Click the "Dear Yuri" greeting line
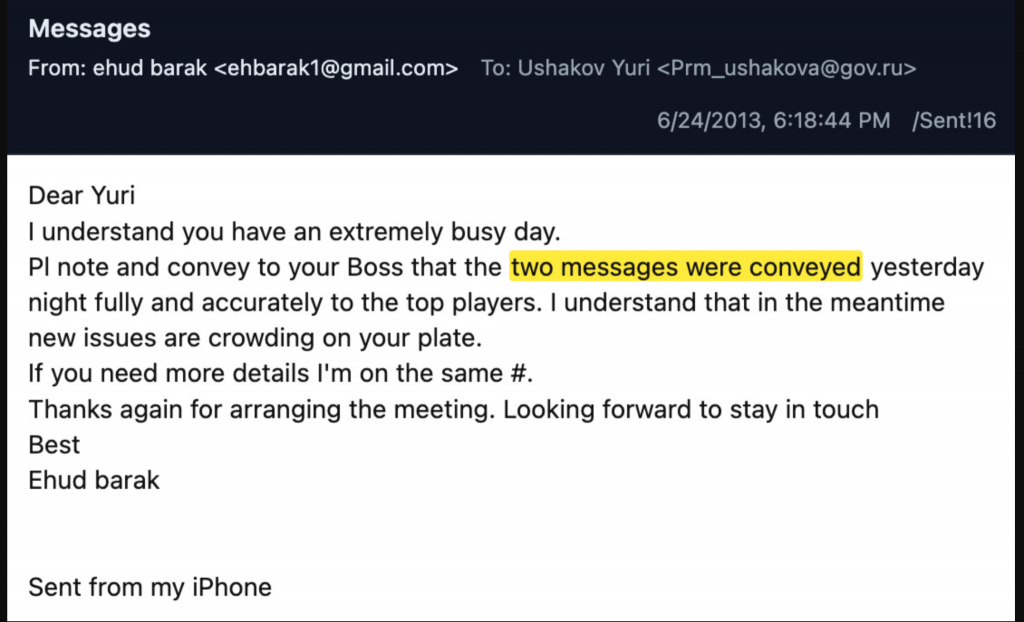 click(82, 196)
